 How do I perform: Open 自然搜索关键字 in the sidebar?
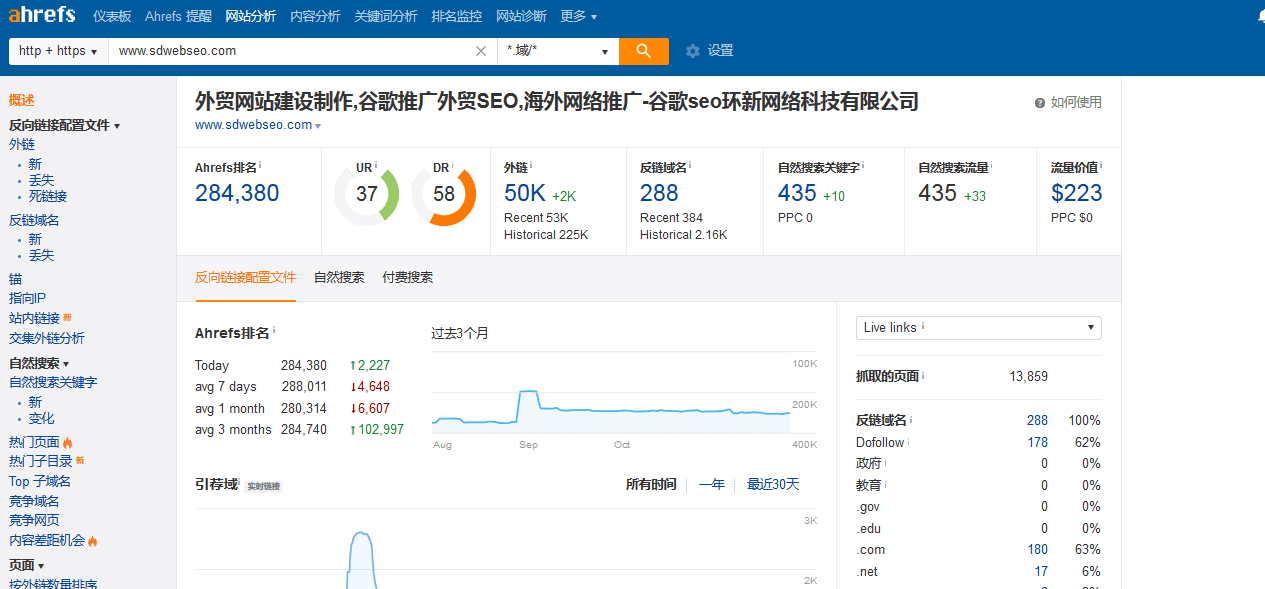[53, 382]
